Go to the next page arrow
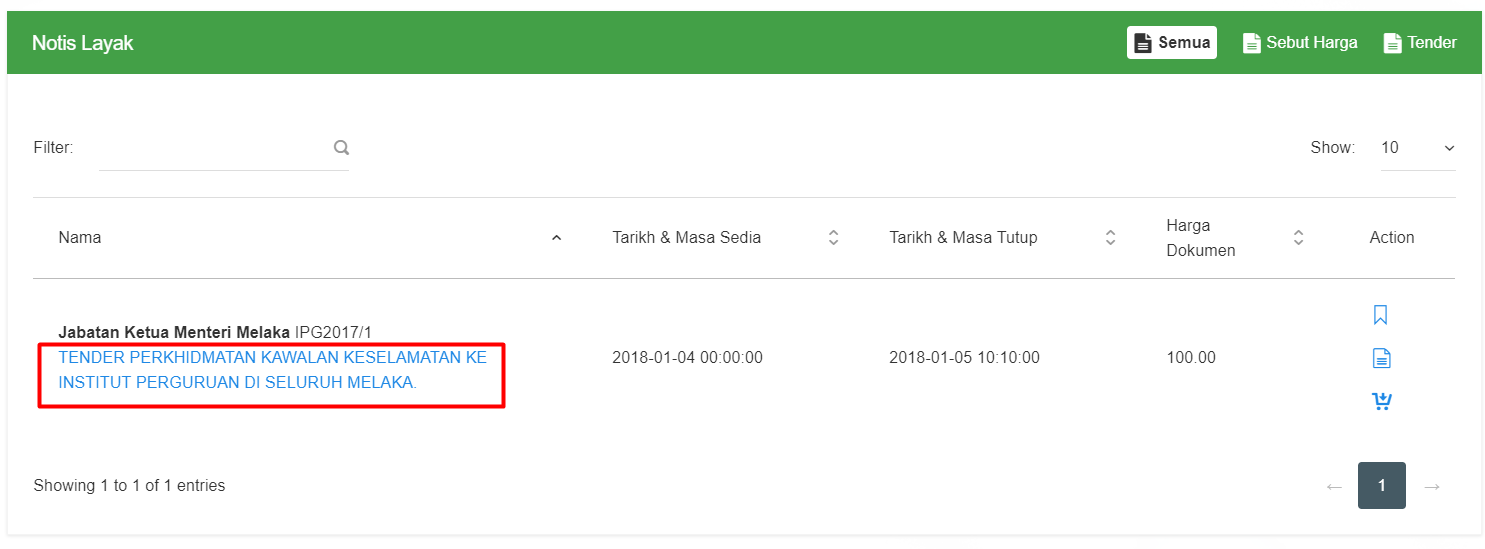1485x549 pixels. coord(1432,487)
